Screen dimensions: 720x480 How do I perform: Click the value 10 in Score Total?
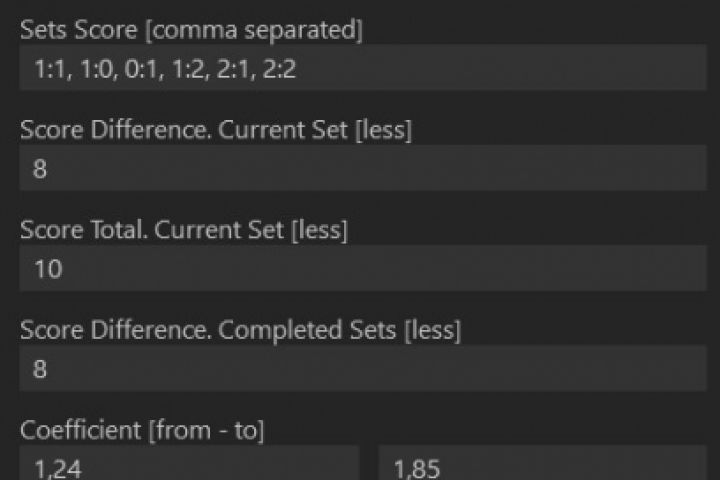tap(47, 269)
